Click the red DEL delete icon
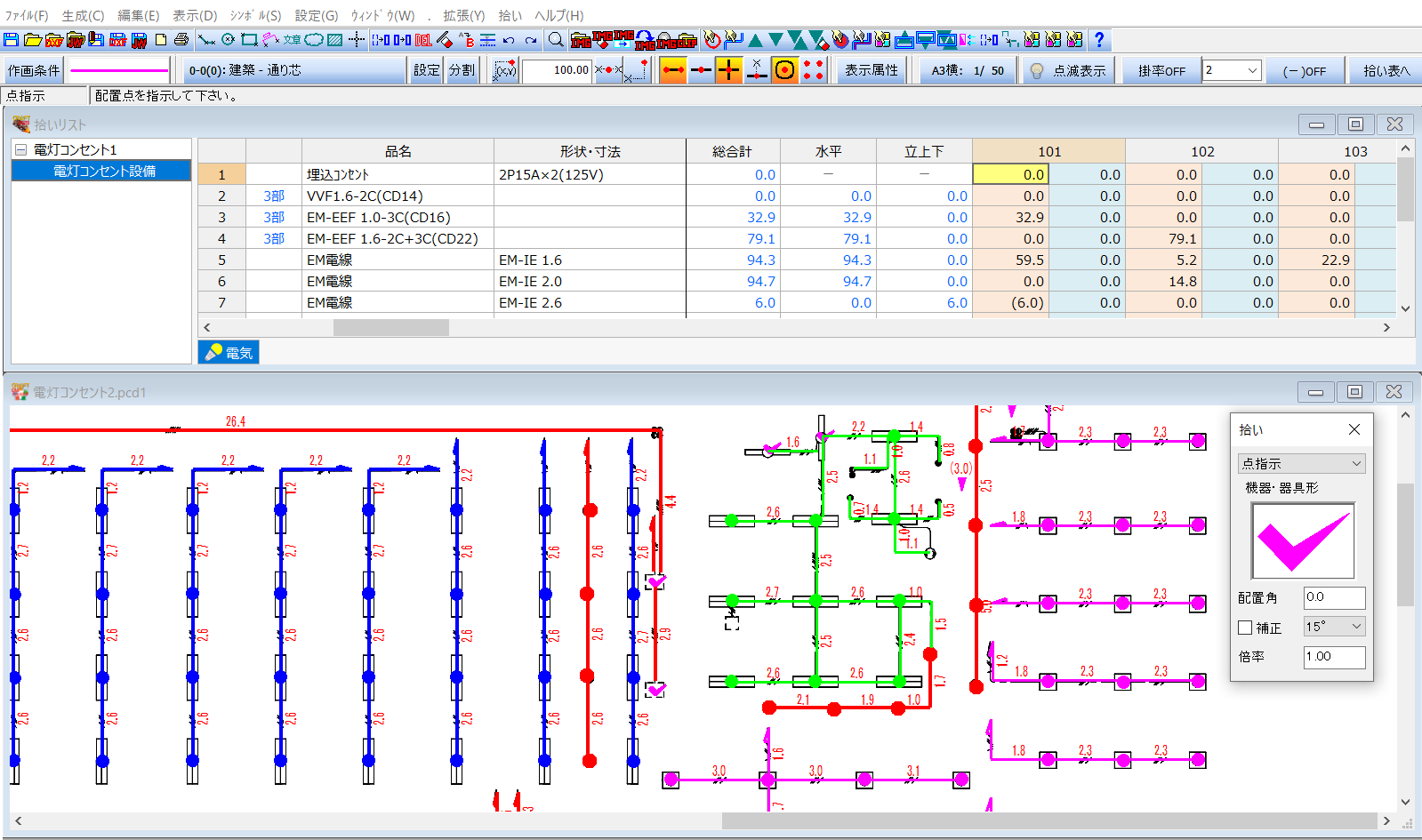This screenshot has width=1422, height=840. pyautogui.click(x=423, y=40)
